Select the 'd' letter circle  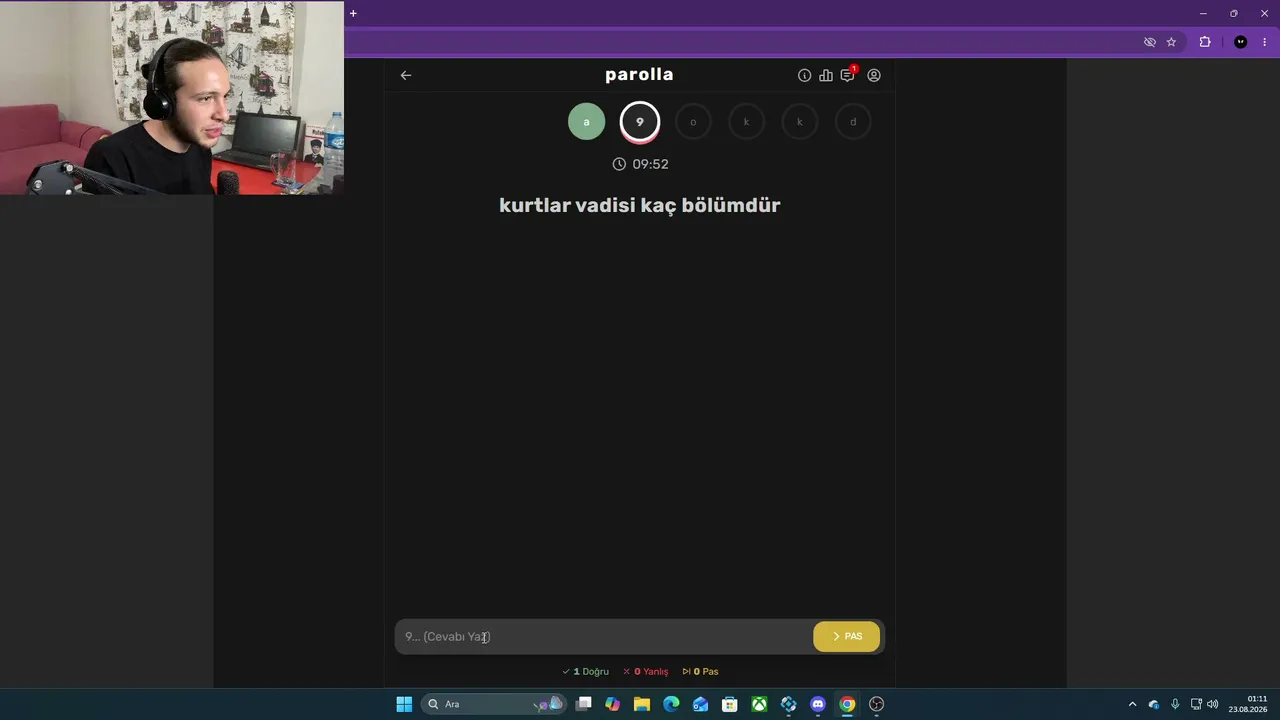click(x=853, y=122)
